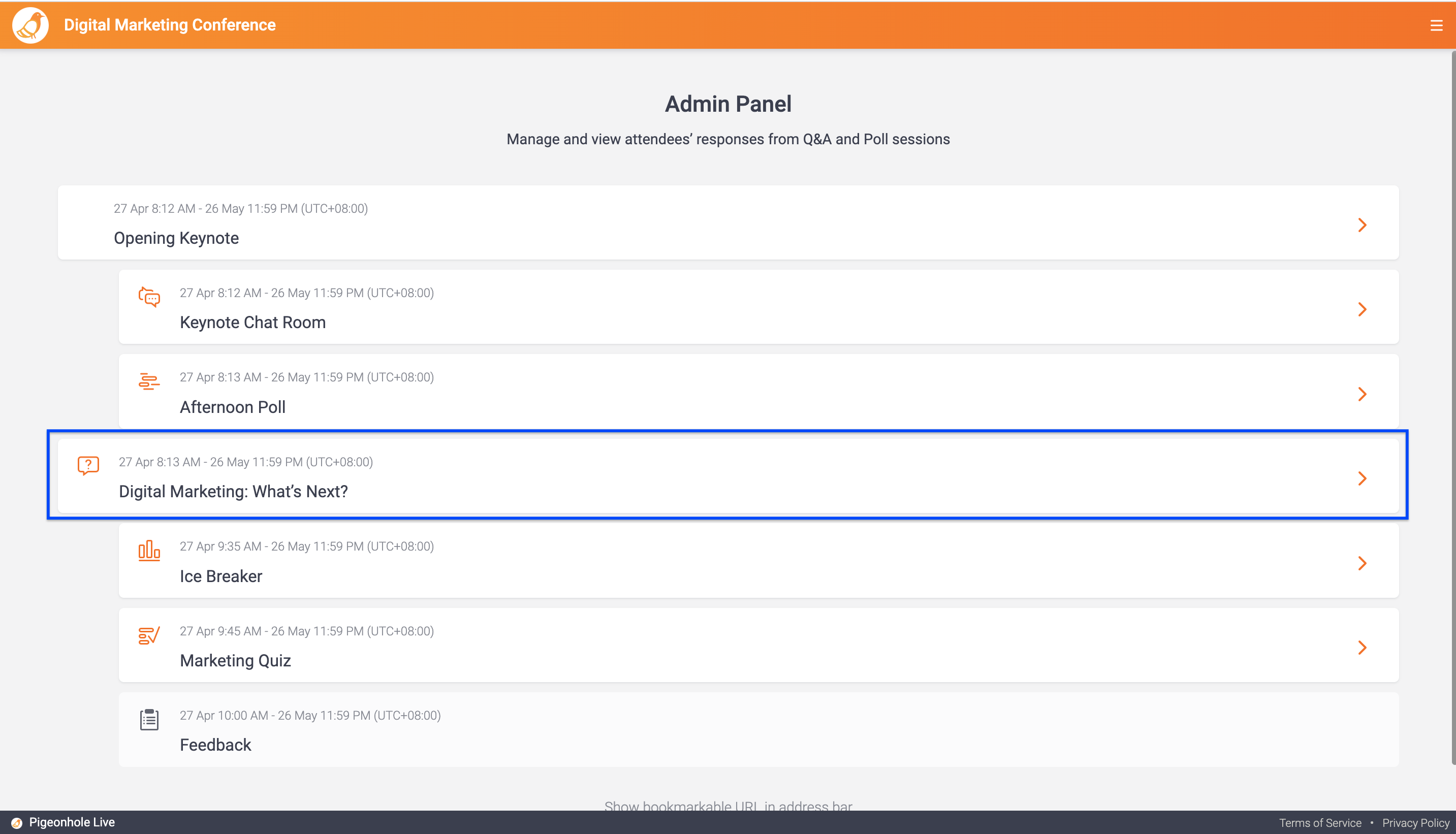Click Pigeonhole Live footer text
Screen dimensions: 1456x834
point(72,822)
